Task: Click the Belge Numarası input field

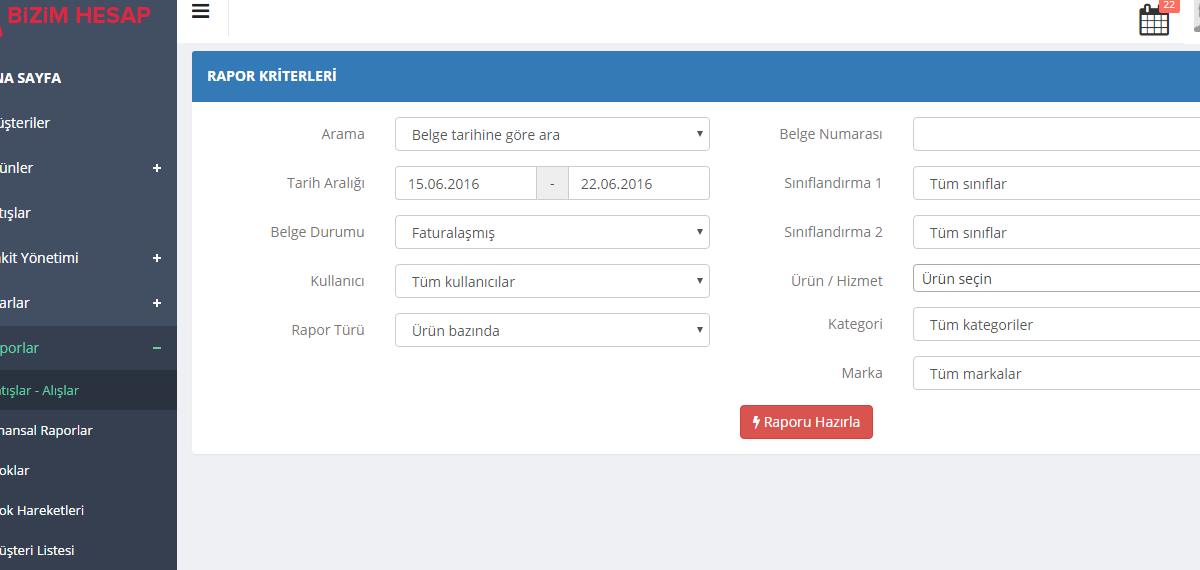Action: pyautogui.click(x=1055, y=135)
